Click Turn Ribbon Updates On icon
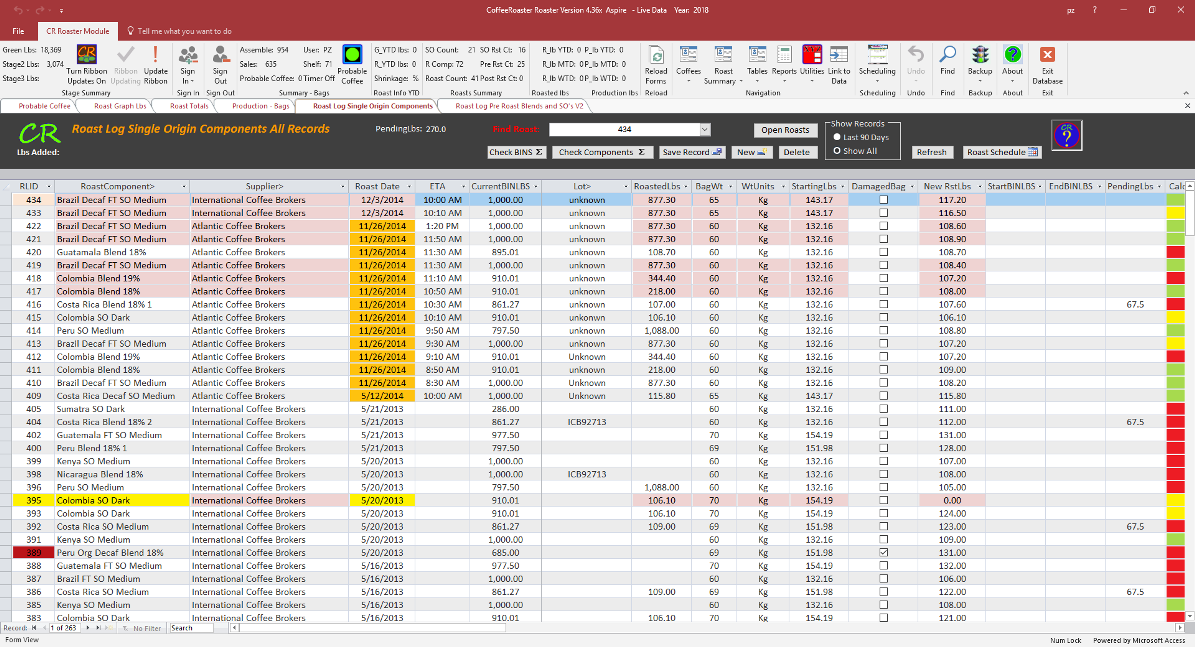1195x647 pixels. click(86, 55)
